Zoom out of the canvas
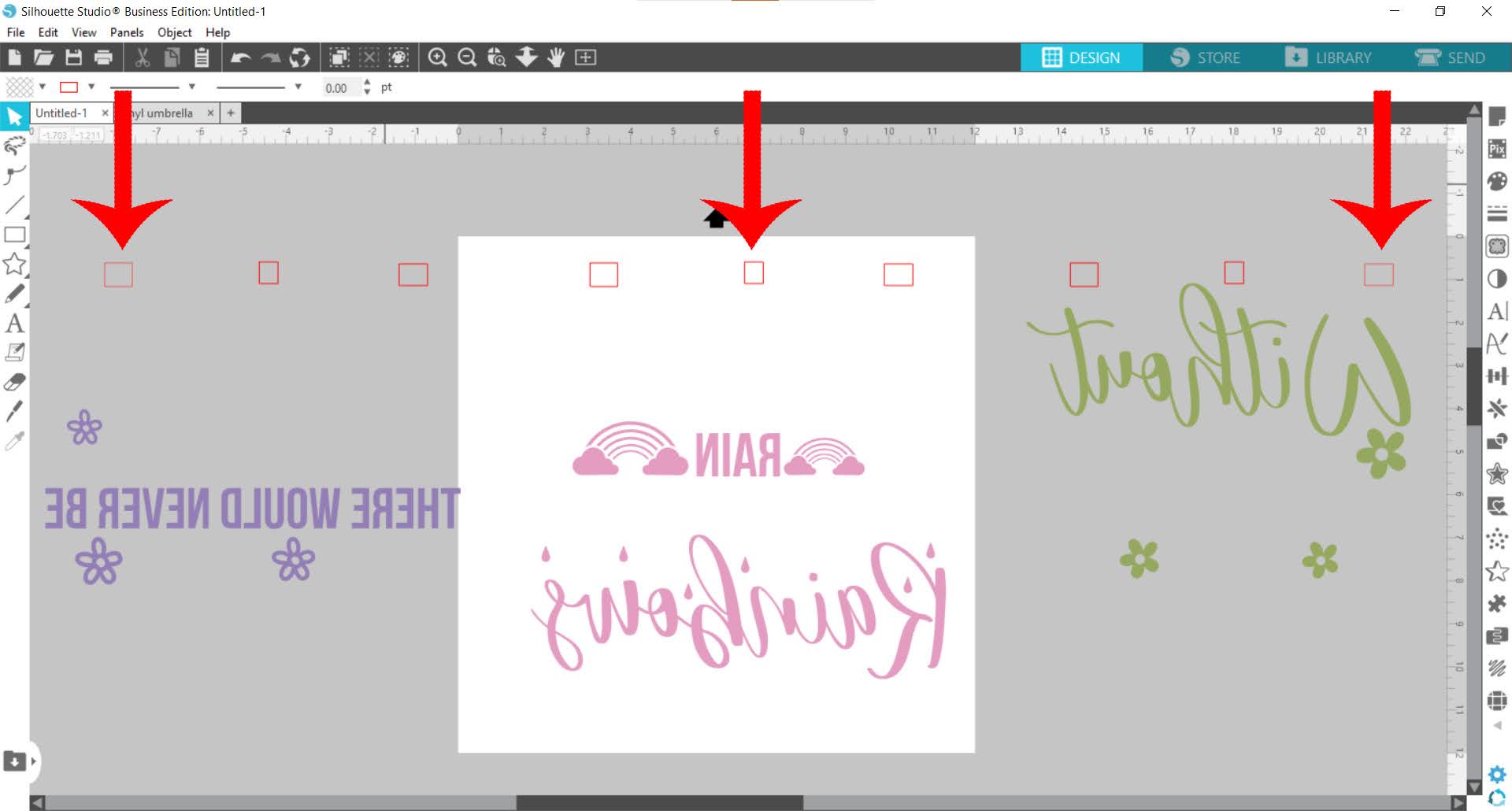This screenshot has height=811, width=1512. pos(467,57)
